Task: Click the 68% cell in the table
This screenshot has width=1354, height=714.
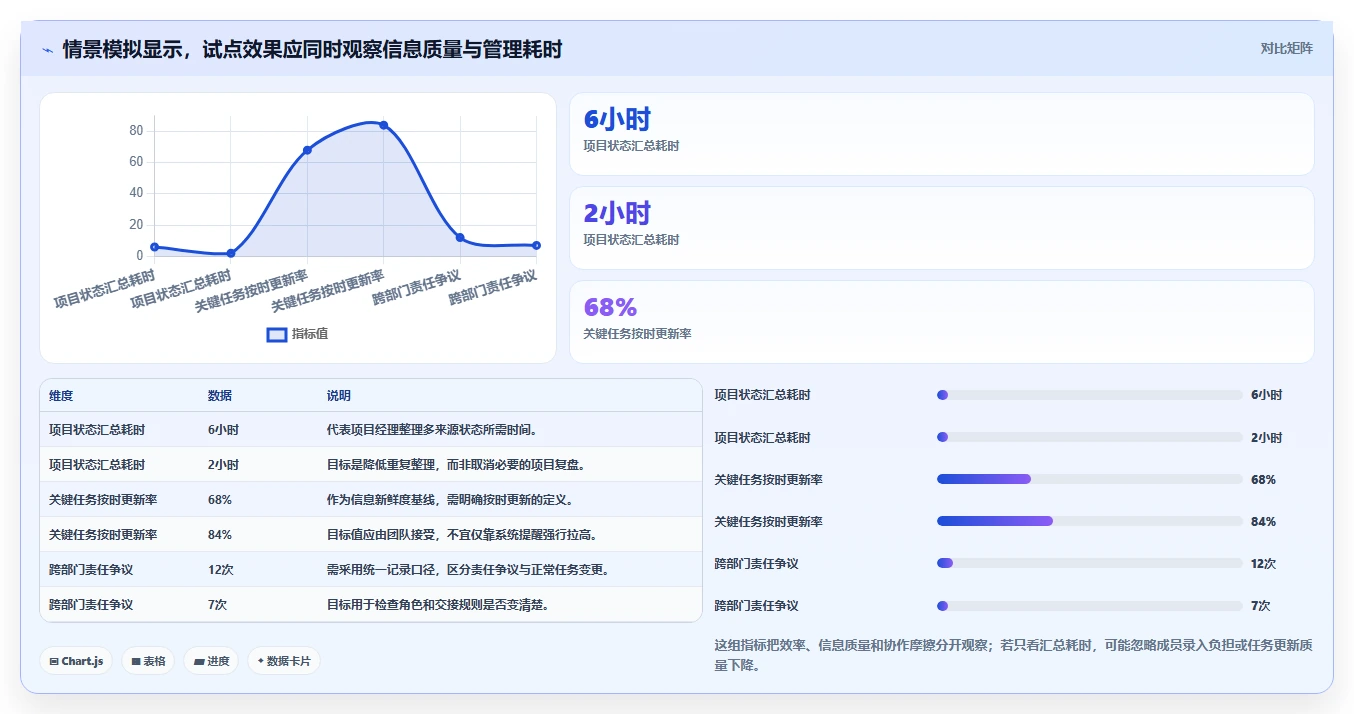Action: click(x=220, y=500)
